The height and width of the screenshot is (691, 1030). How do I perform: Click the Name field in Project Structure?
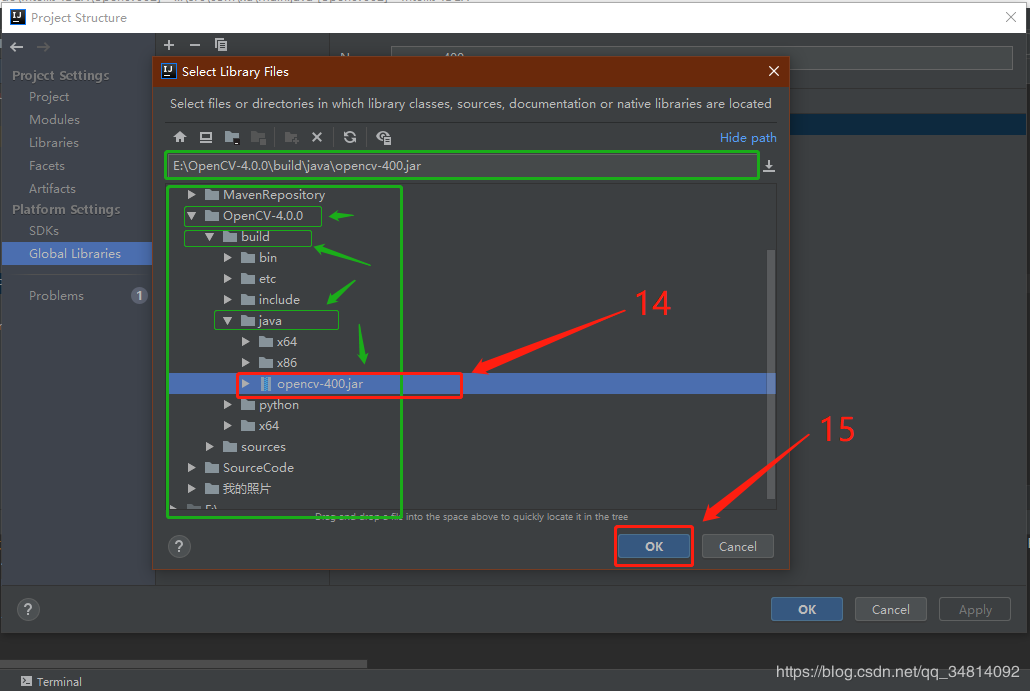point(702,58)
